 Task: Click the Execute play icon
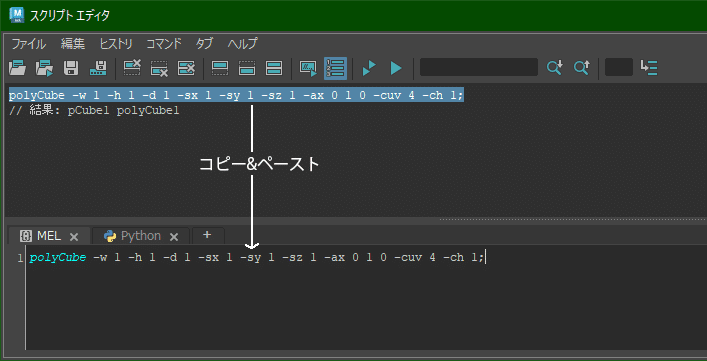tap(396, 68)
